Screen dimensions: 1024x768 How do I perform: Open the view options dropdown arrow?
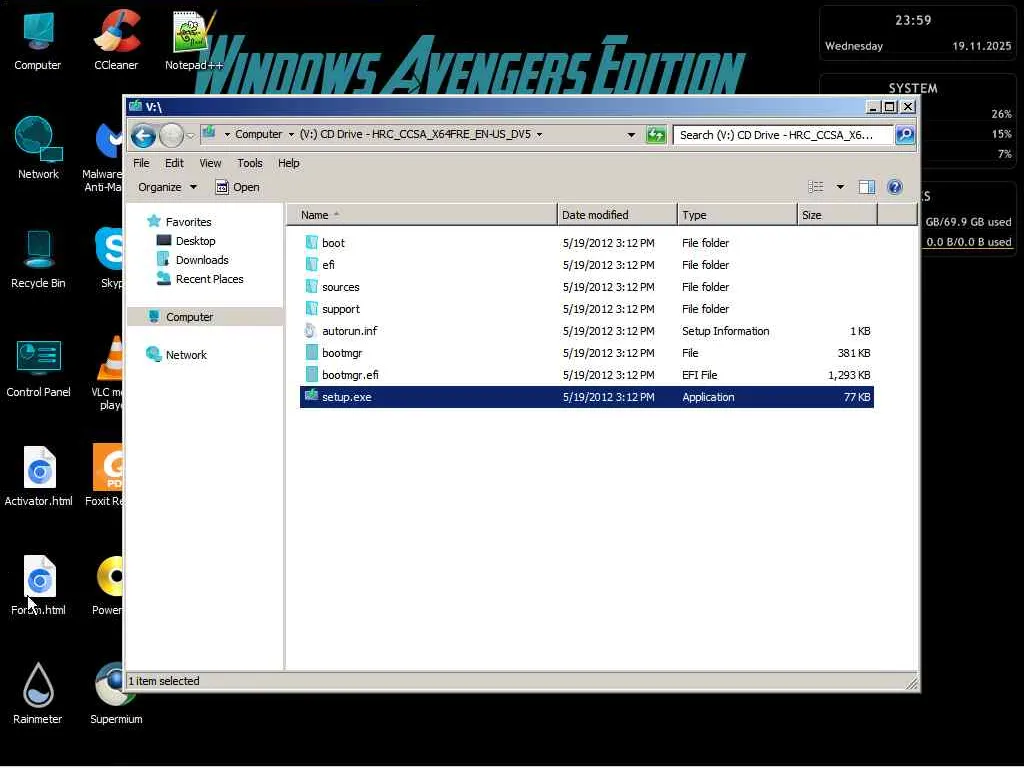pos(840,187)
